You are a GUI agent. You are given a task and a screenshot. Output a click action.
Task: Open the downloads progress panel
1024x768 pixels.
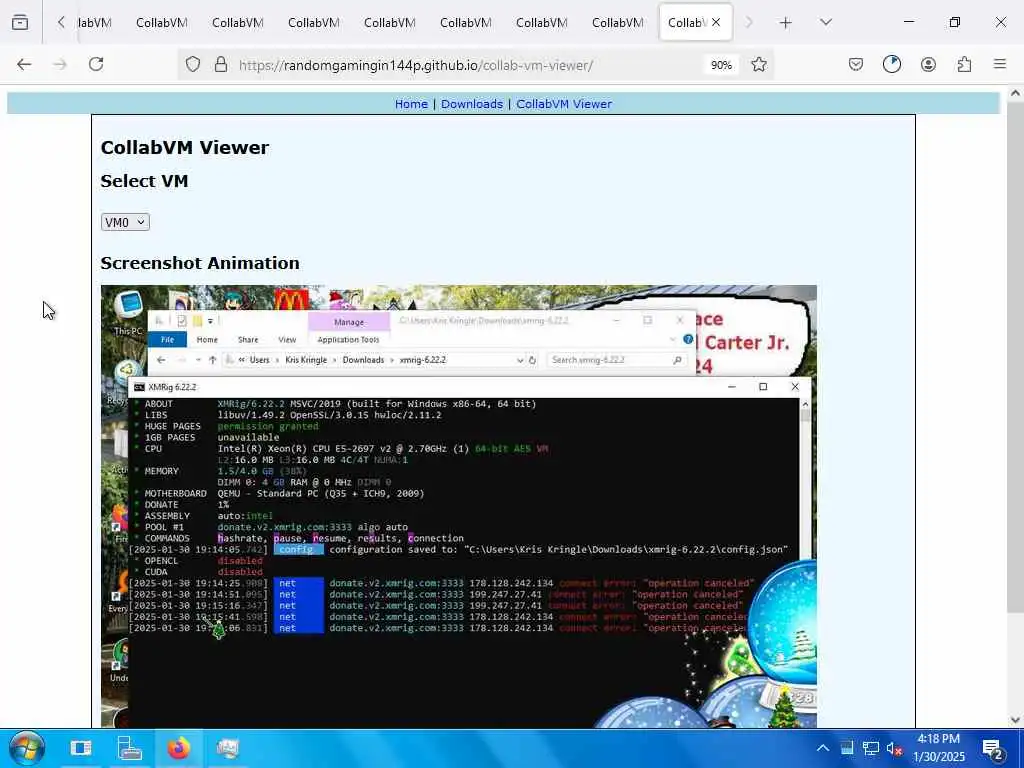click(891, 64)
